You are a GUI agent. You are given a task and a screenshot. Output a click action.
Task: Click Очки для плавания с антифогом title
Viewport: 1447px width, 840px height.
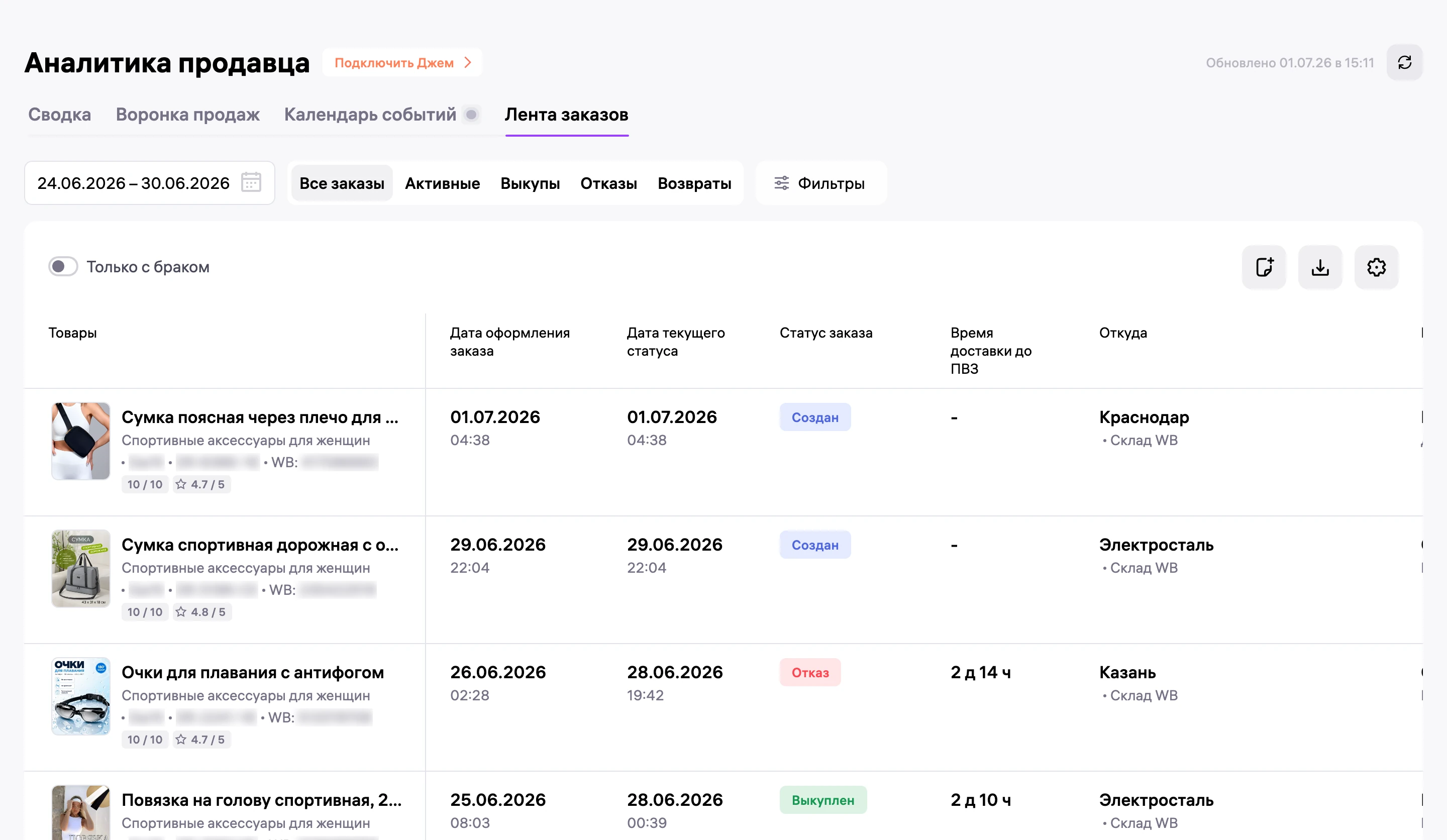(x=253, y=672)
